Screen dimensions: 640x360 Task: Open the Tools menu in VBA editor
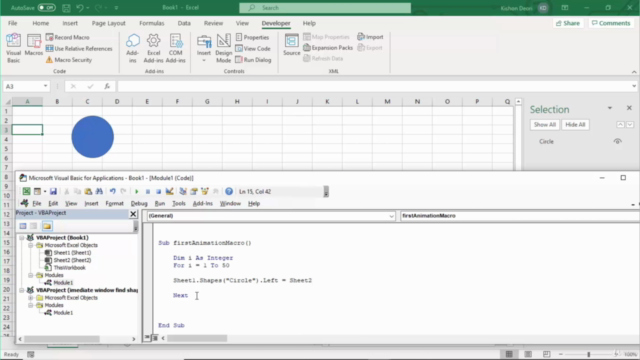(178, 203)
